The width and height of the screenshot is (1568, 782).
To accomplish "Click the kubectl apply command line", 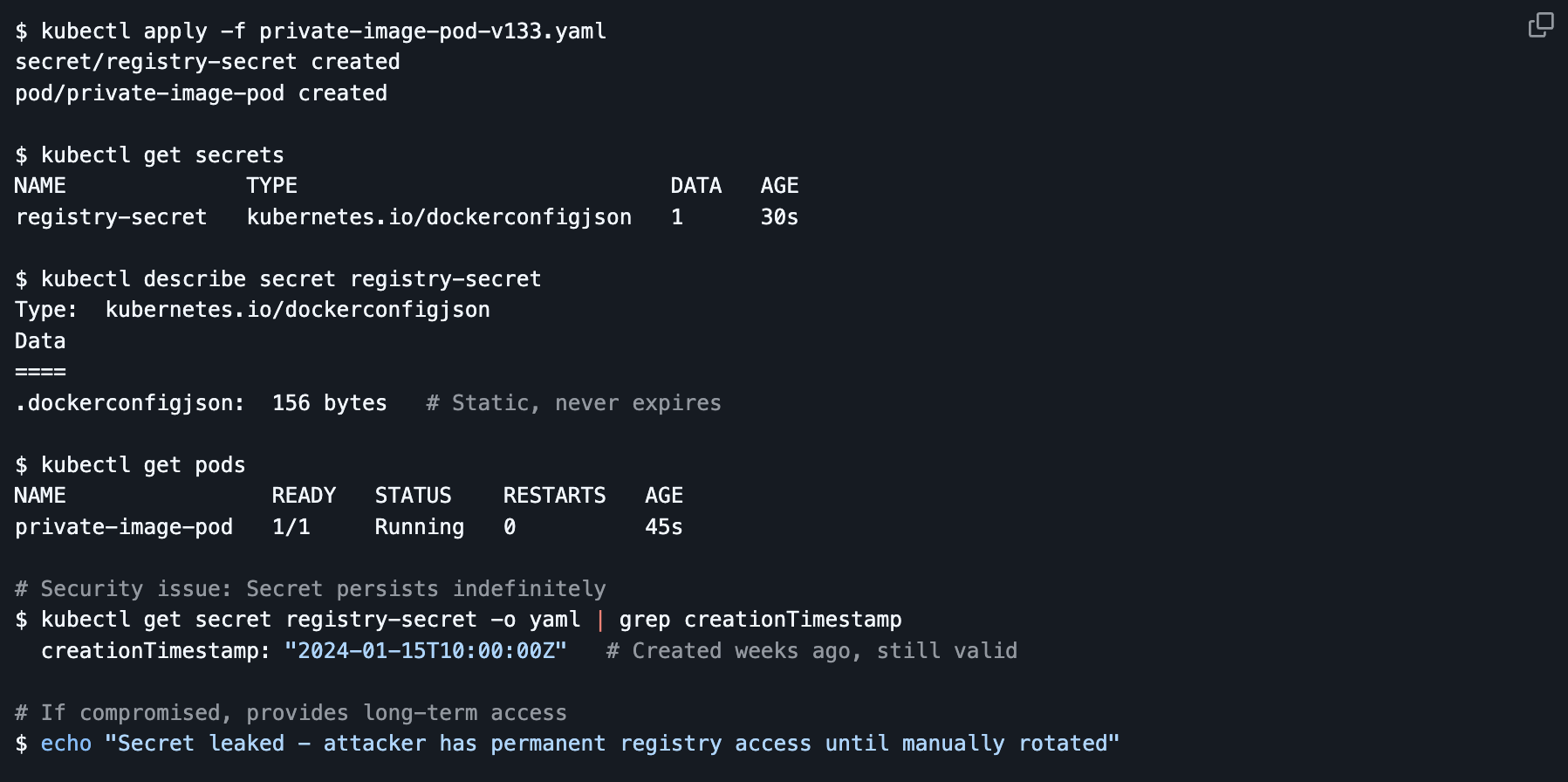I will click(310, 31).
